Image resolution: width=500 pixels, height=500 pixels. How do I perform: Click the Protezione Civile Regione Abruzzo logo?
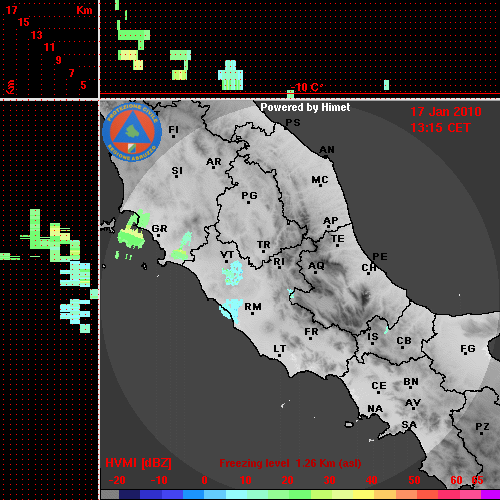pos(132,132)
